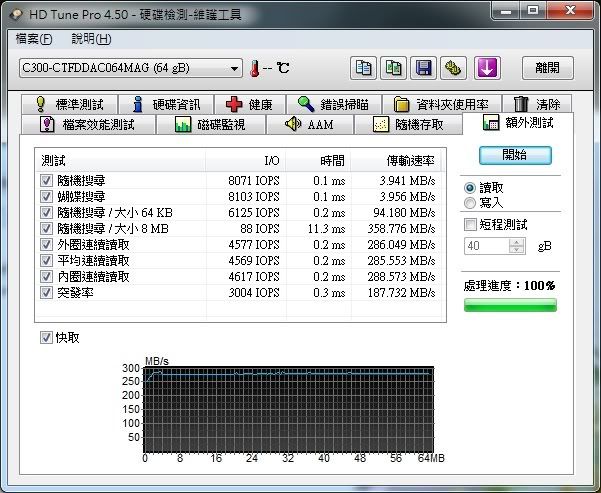The image size is (601, 493).
Task: Click the 358.776 MB/s transfer rate value
Action: click(x=401, y=229)
